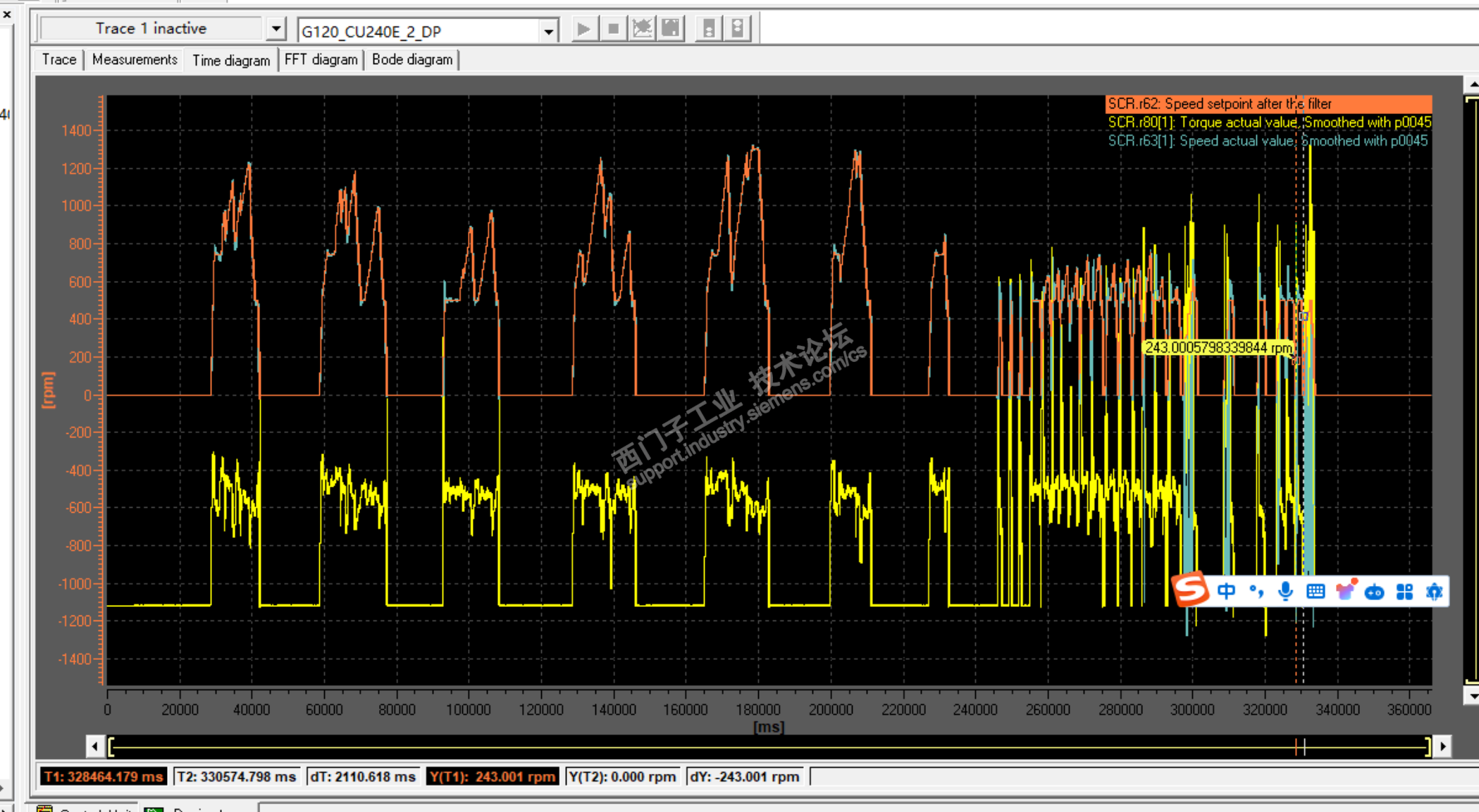Click the stop trace square button
The width and height of the screenshot is (1479, 812).
pyautogui.click(x=613, y=29)
